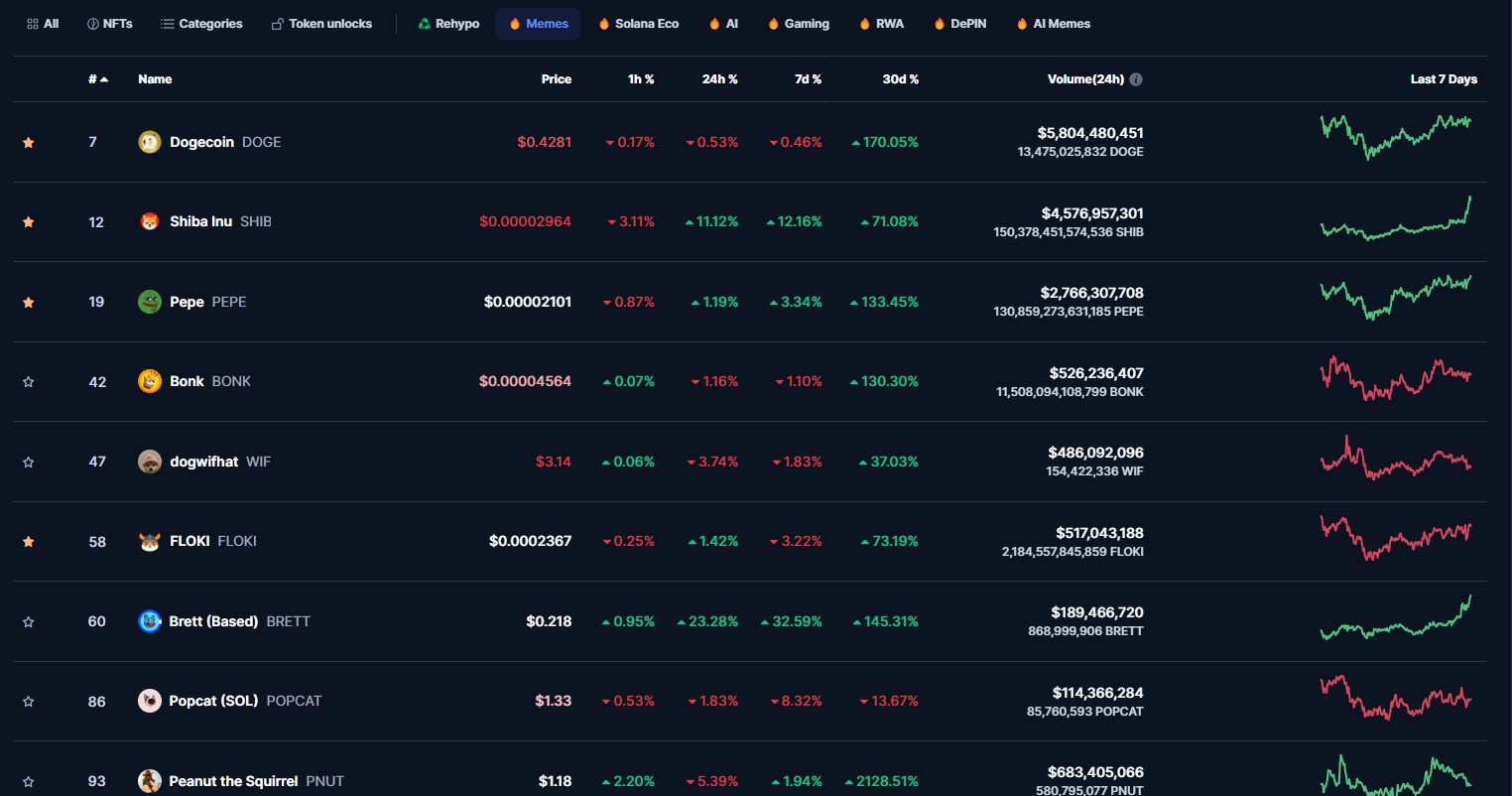Click the Dogecoin coin logo
The height and width of the screenshot is (796, 1512).
point(150,142)
